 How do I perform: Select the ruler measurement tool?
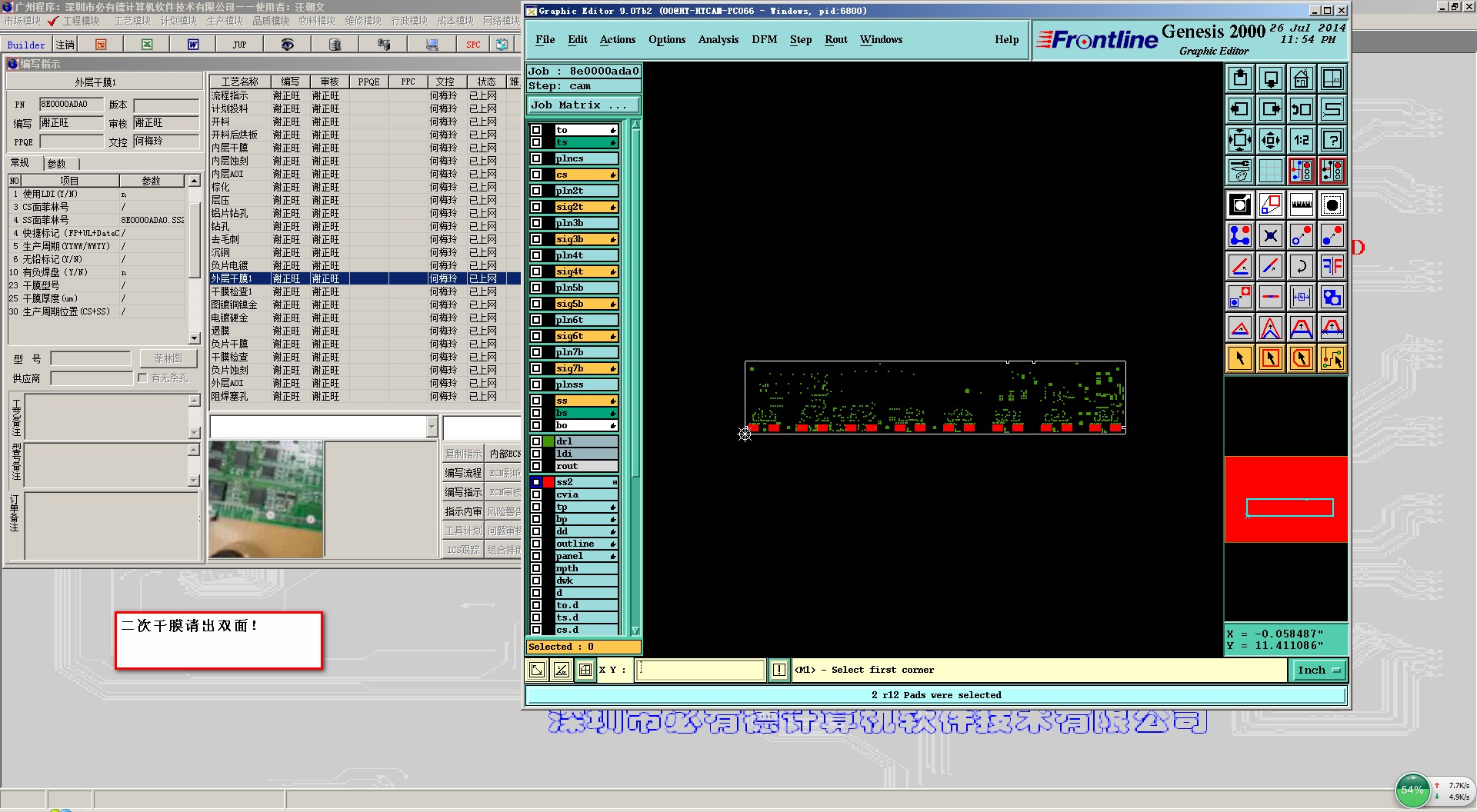click(x=1301, y=205)
